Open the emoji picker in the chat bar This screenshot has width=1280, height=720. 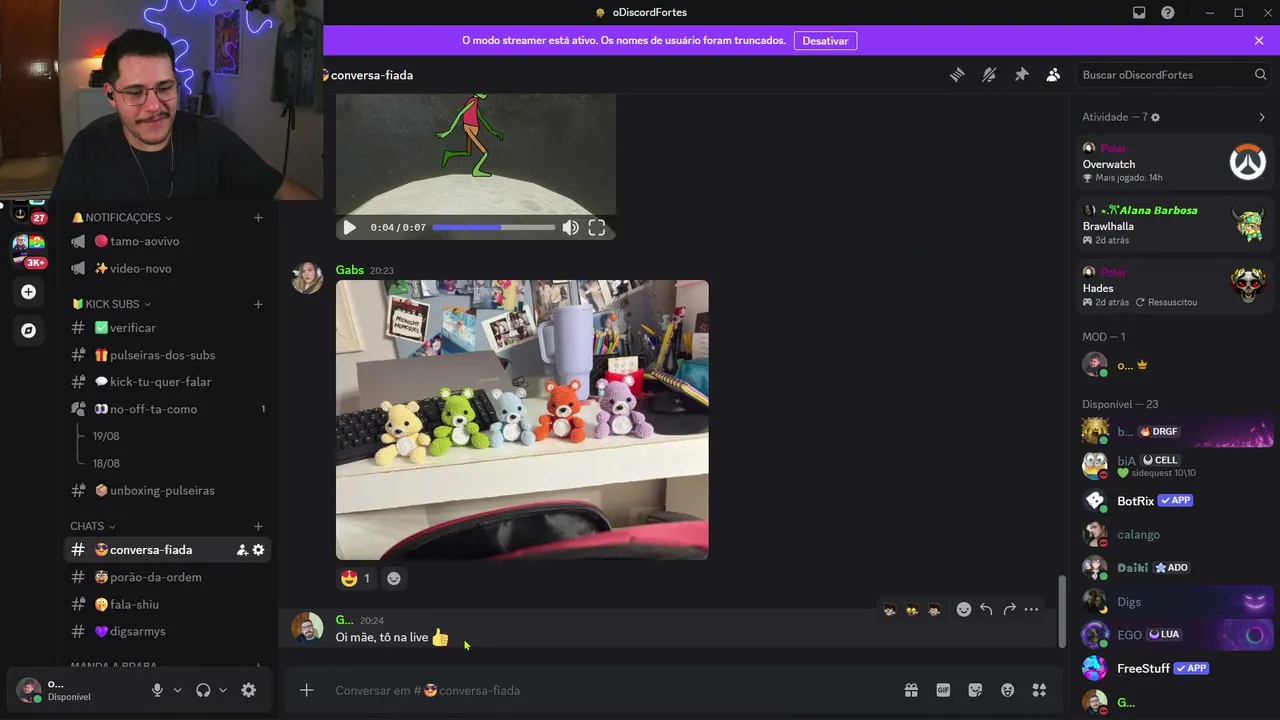[x=1007, y=690]
